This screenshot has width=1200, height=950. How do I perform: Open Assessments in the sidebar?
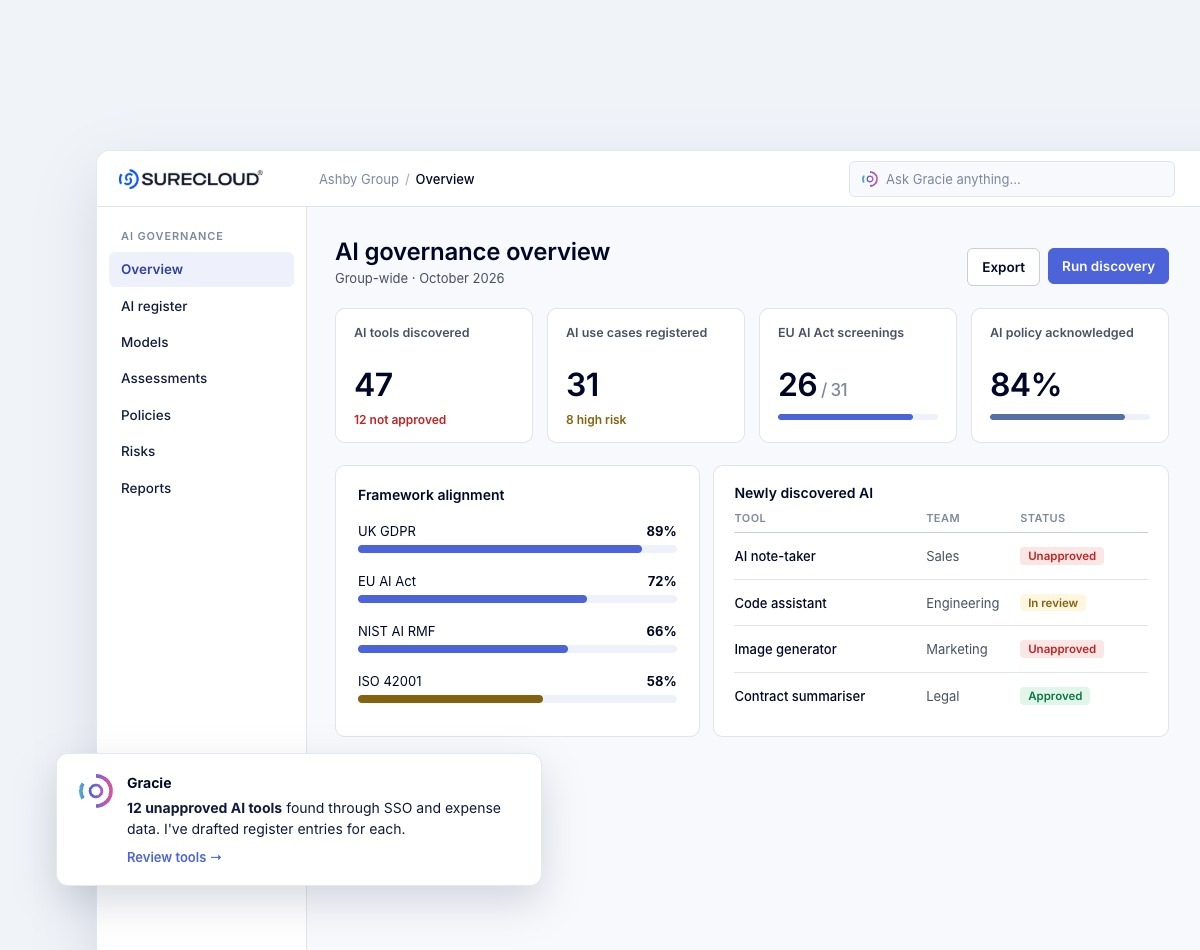click(201, 378)
